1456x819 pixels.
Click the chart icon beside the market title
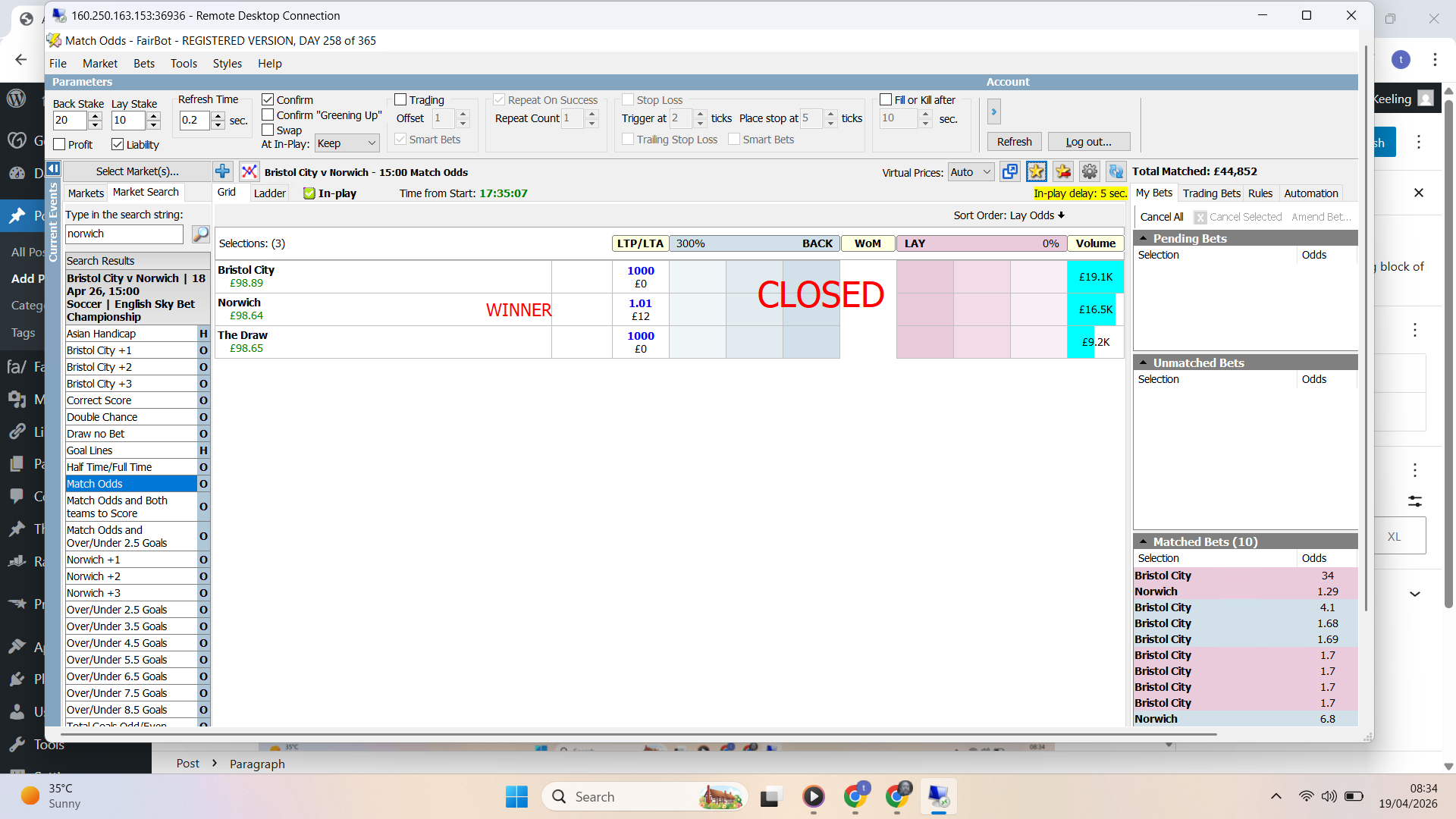pyautogui.click(x=249, y=172)
